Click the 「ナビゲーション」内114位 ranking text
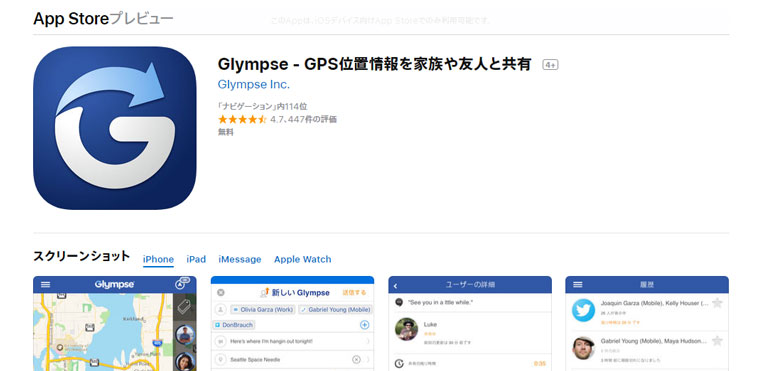The width and height of the screenshot is (761, 371). click(x=263, y=106)
